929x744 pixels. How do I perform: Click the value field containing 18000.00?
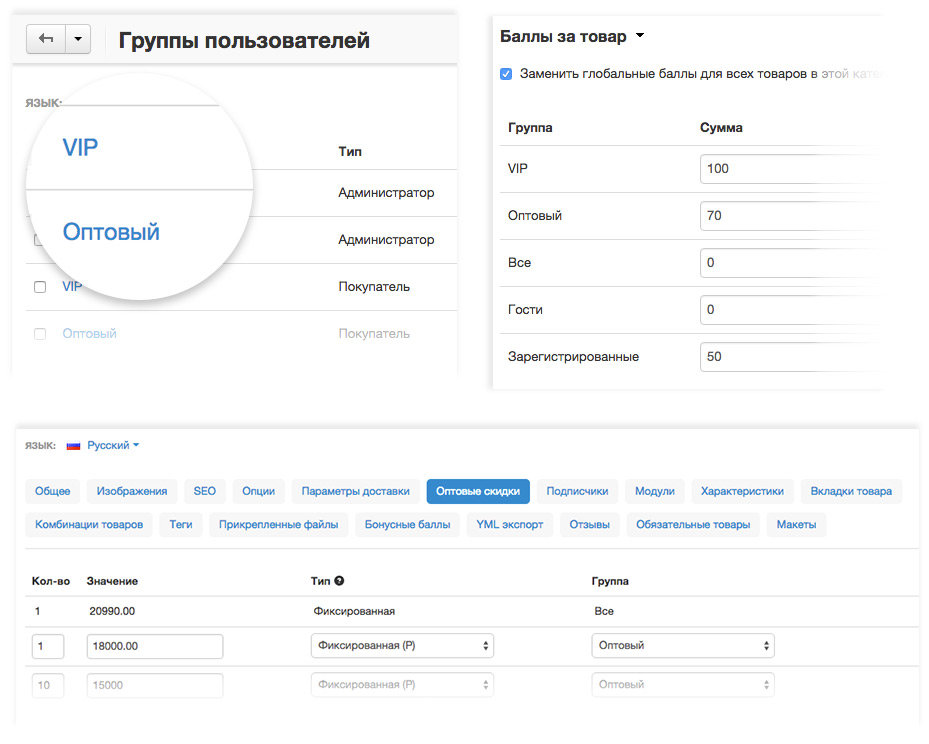(155, 646)
